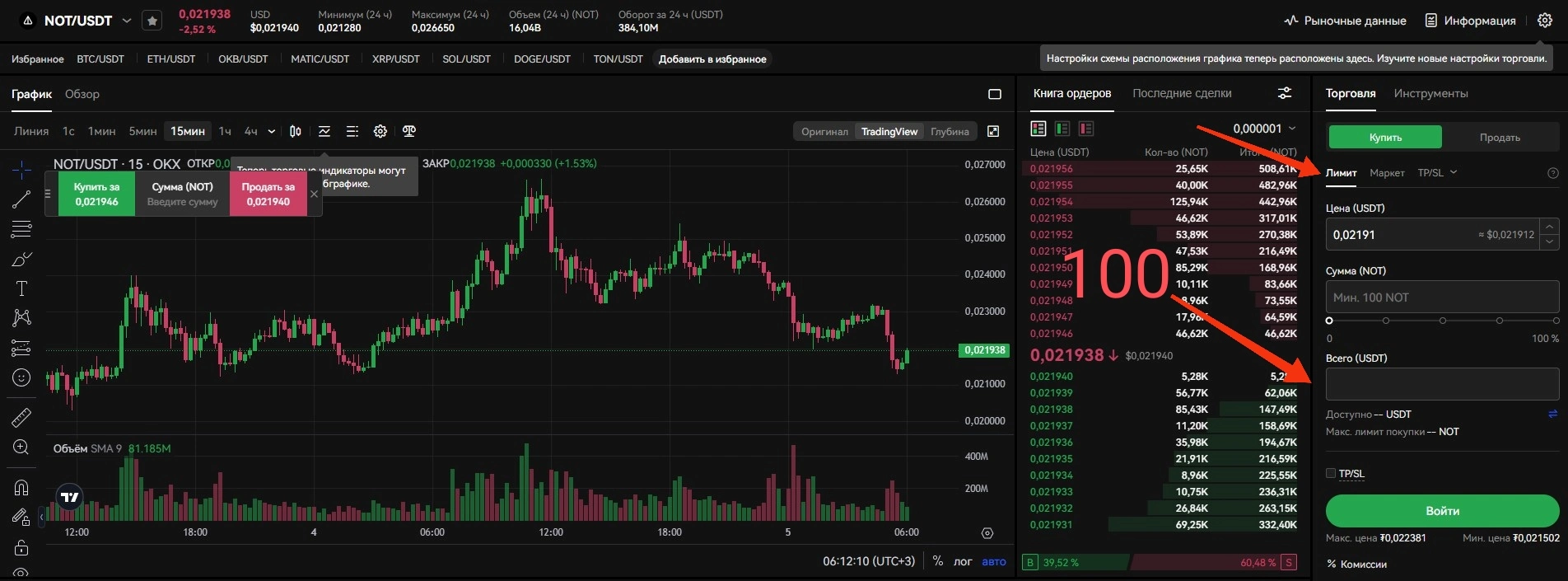The width and height of the screenshot is (1568, 581).
Task: Set amount slider to 100% mark
Action: (1556, 321)
